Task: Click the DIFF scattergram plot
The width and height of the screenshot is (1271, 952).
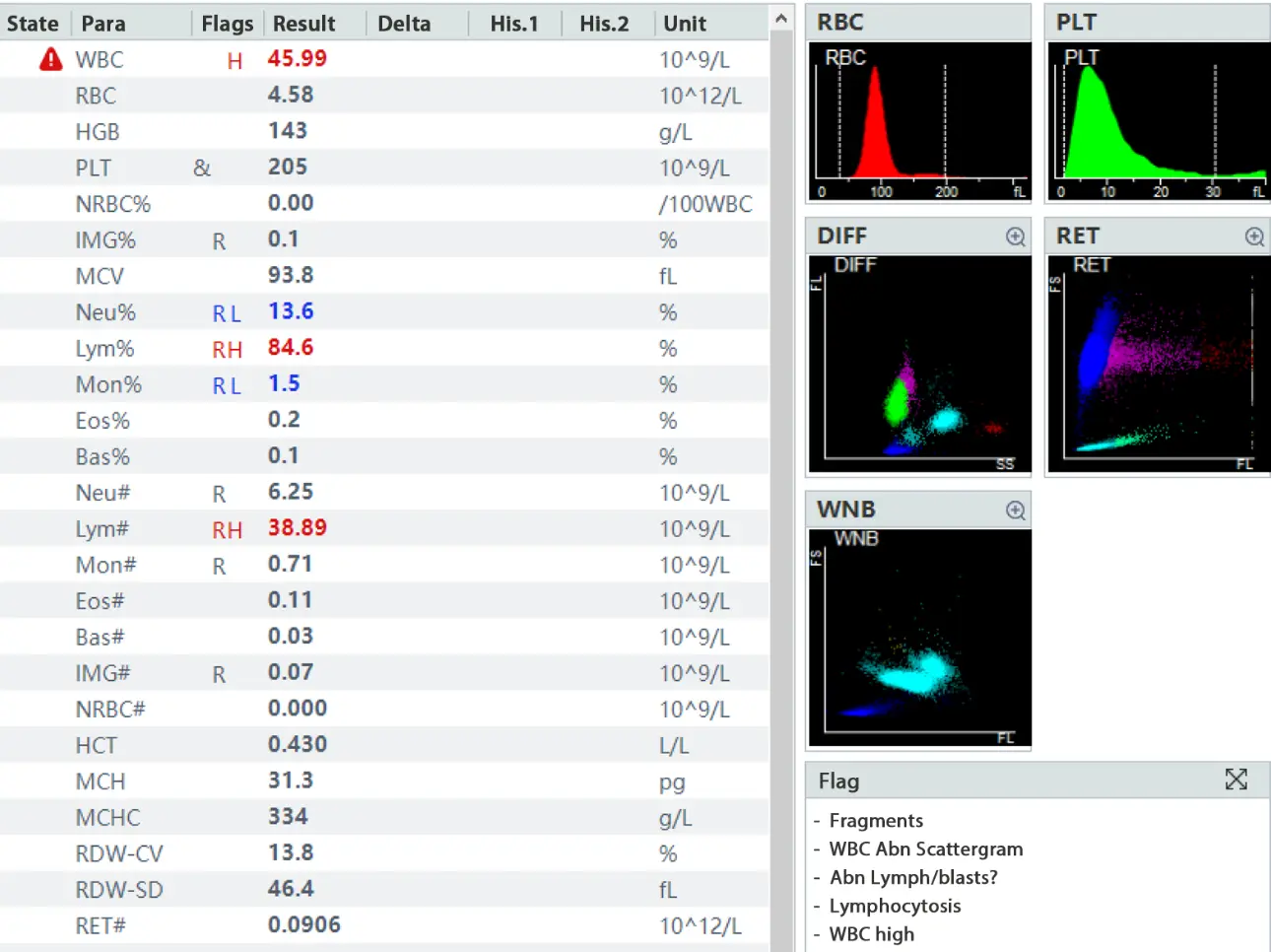Action: click(x=918, y=364)
